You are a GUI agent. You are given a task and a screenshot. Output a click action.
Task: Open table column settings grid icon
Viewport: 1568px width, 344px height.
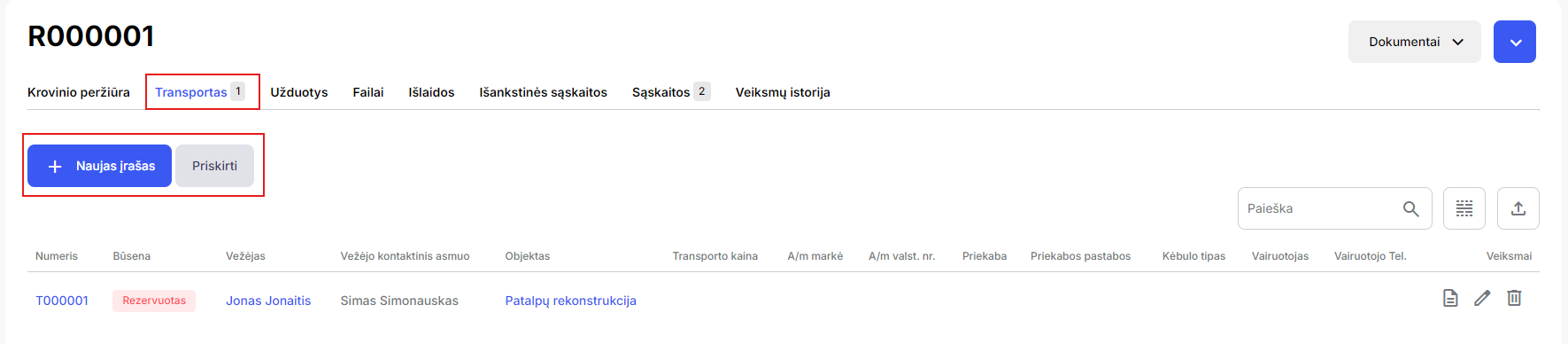click(1464, 208)
